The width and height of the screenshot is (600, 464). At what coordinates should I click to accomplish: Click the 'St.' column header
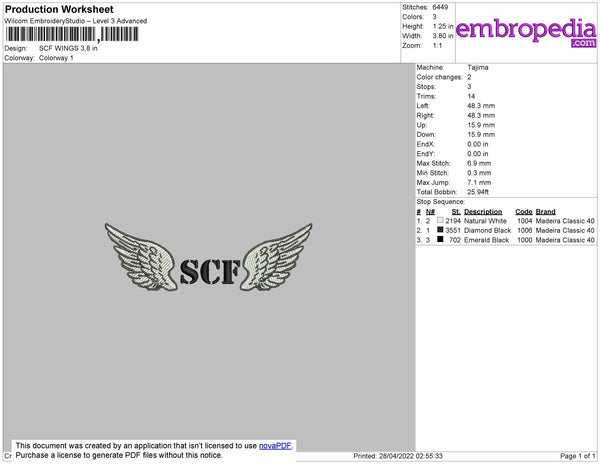tap(456, 212)
